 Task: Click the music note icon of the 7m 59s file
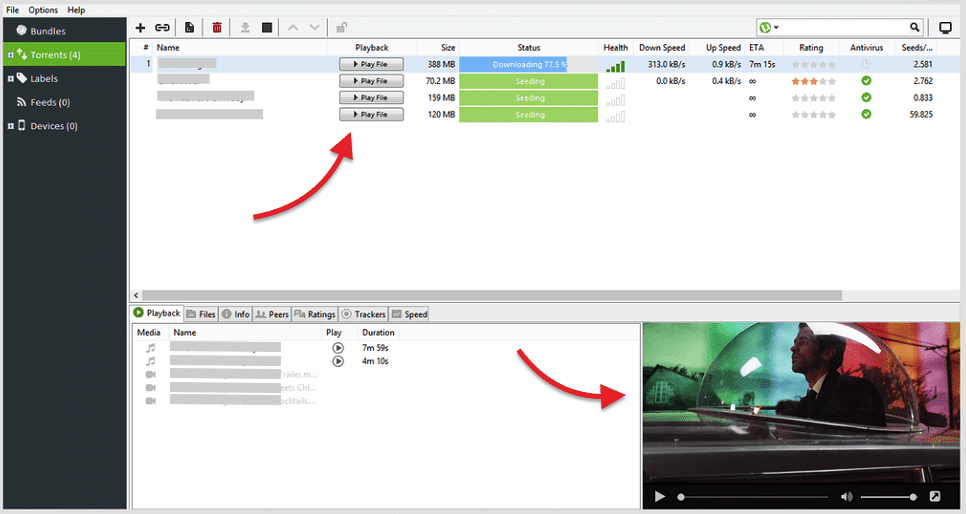(150, 348)
